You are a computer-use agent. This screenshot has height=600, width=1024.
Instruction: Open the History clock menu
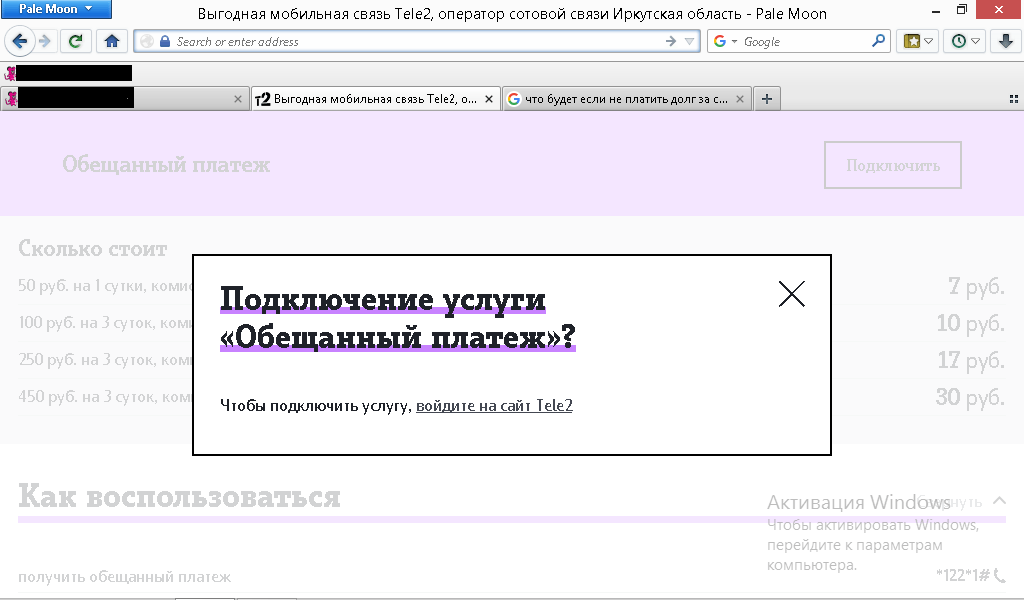coord(965,41)
